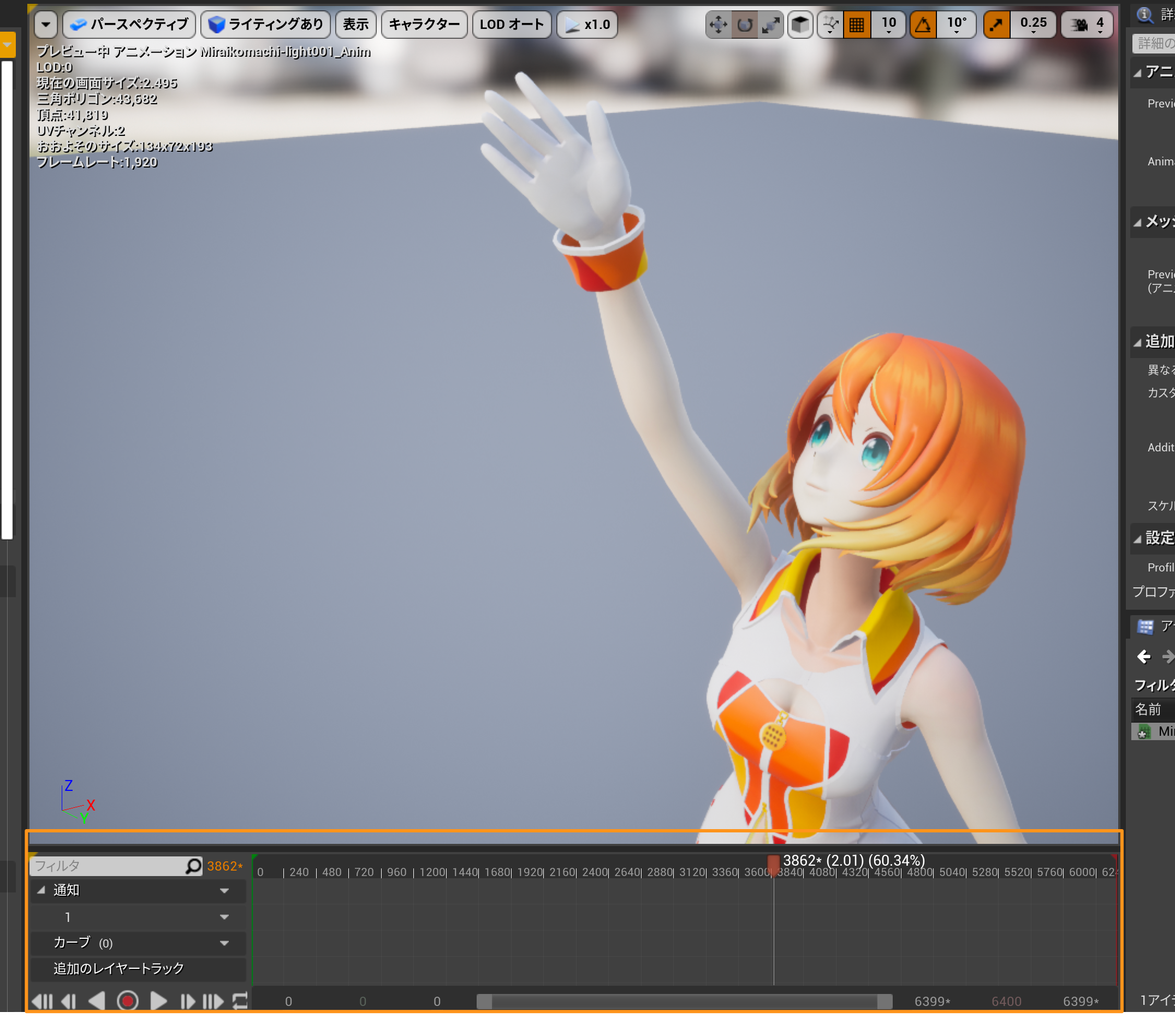This screenshot has width=1175, height=1036.
Task: Open the LOD オート menu
Action: pyautogui.click(x=512, y=25)
